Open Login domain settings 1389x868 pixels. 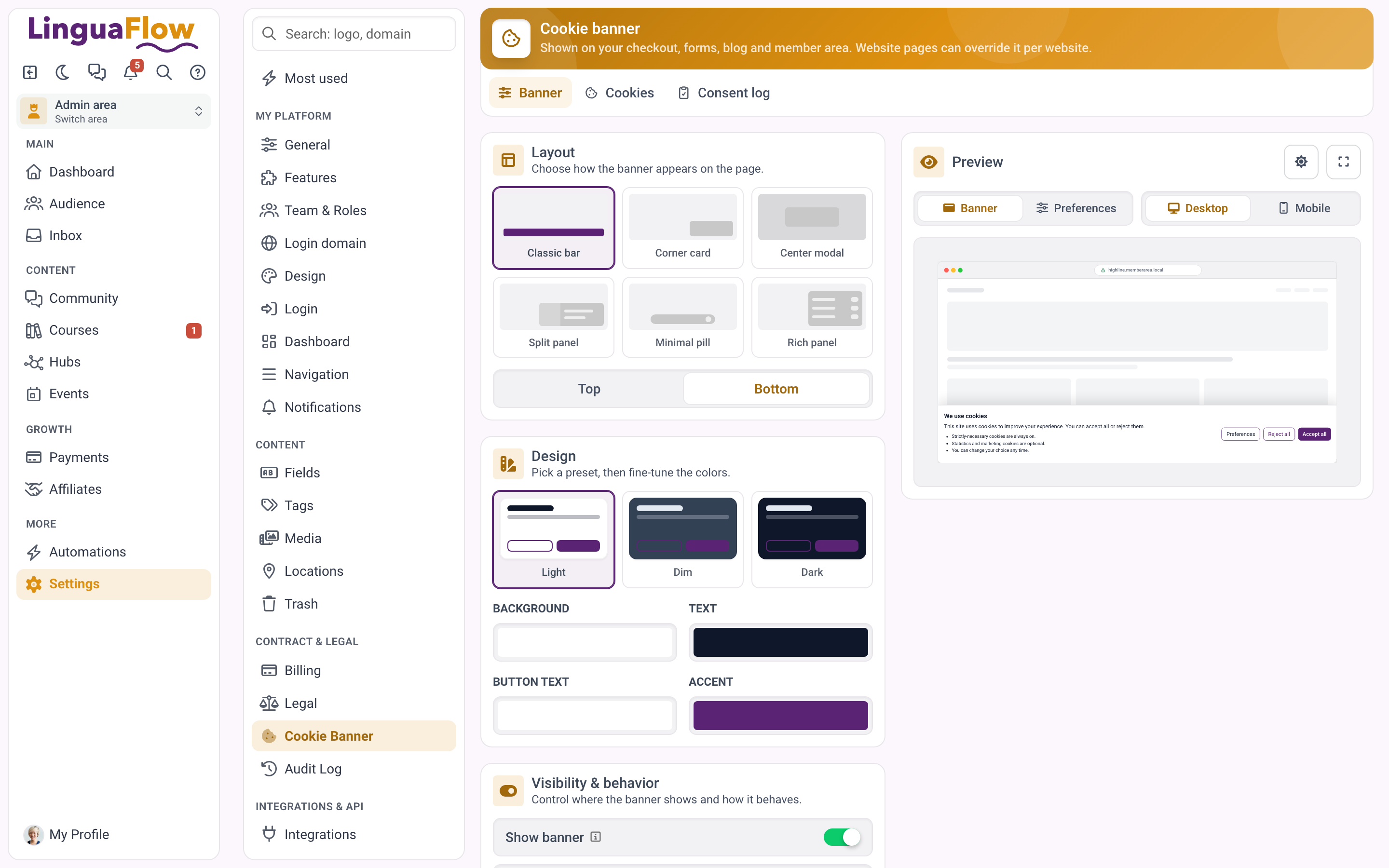(354, 244)
